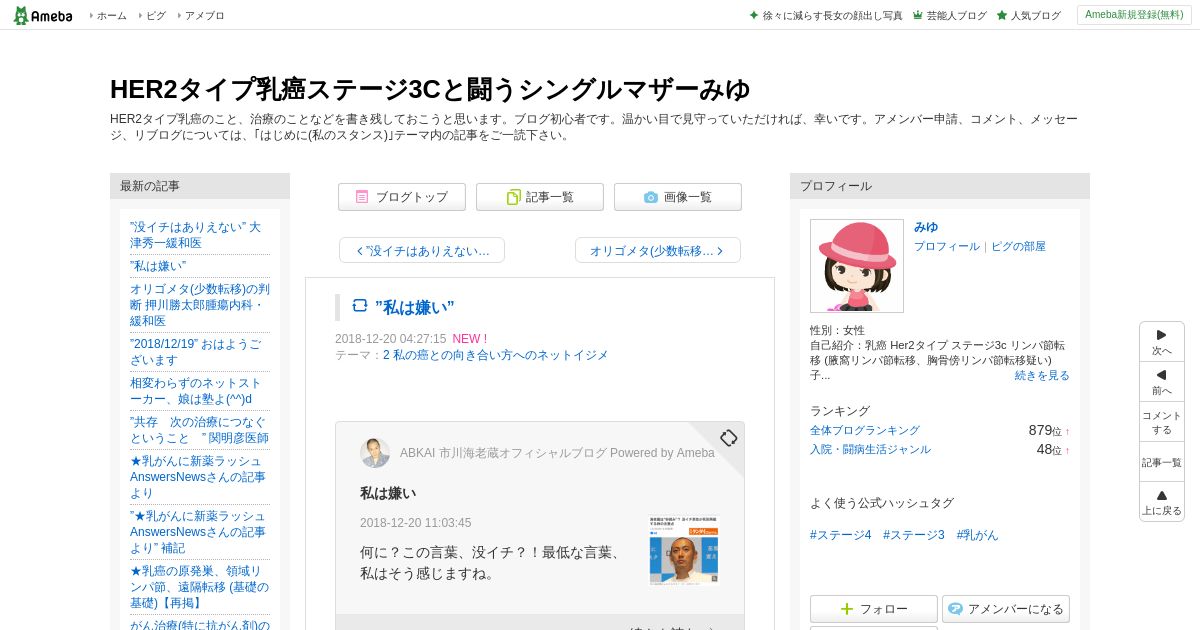The image size is (1200, 630).
Task: Open 人気ブログ star link
Action: click(x=1028, y=16)
